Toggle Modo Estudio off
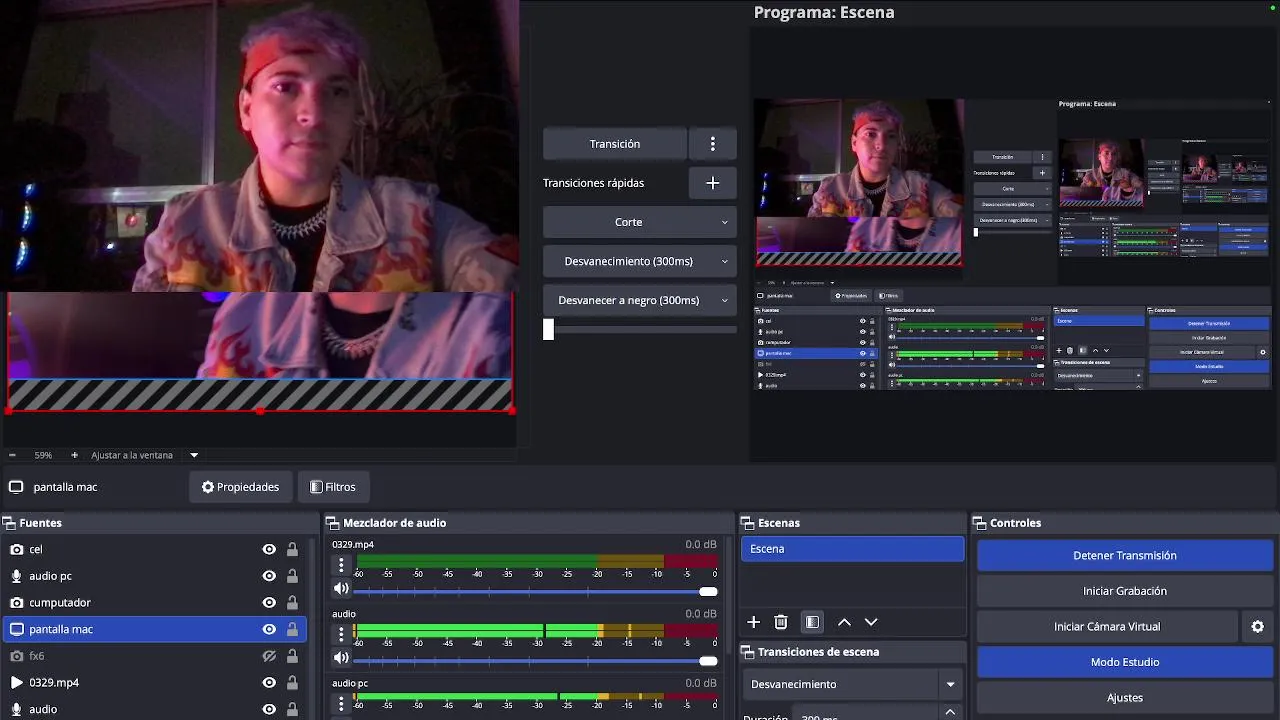The image size is (1280, 720). click(1125, 662)
